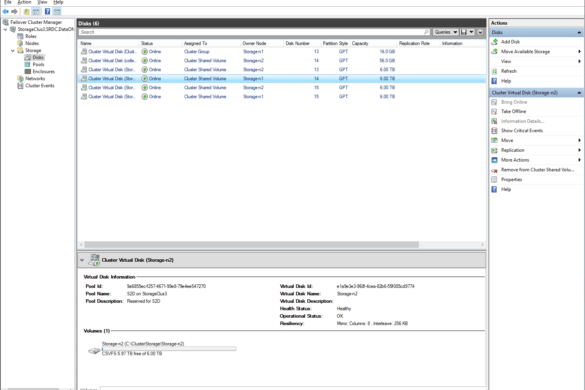Collapse the Storage tree node
The height and width of the screenshot is (390, 585).
(x=13, y=50)
